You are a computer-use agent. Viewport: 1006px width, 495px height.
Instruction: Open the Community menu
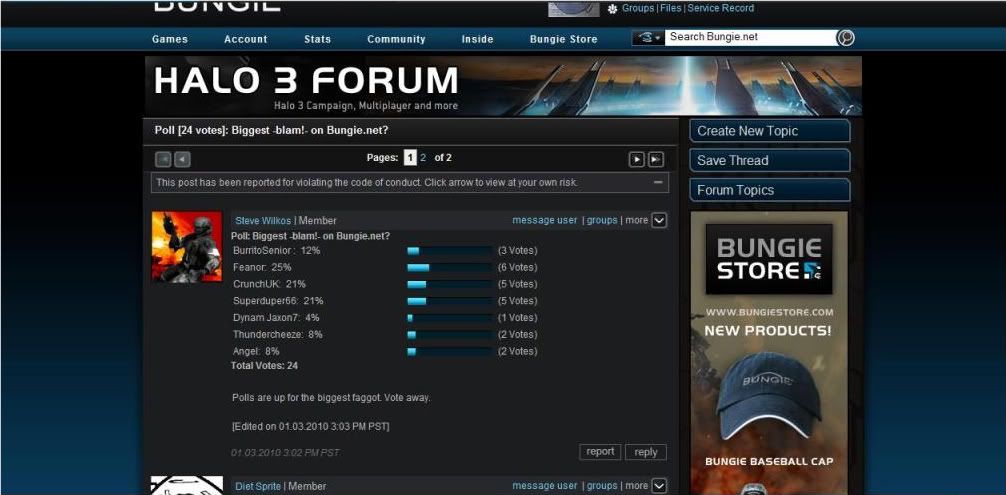tap(396, 39)
